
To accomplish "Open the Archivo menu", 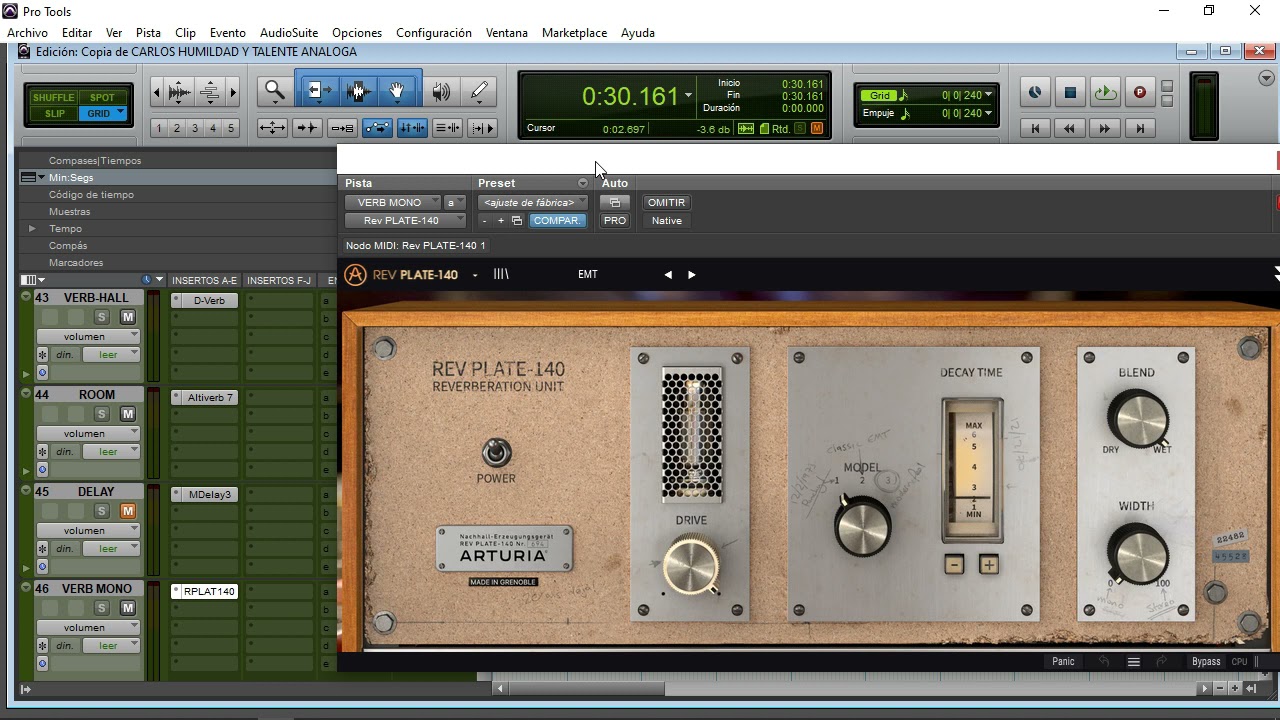I will (27, 33).
